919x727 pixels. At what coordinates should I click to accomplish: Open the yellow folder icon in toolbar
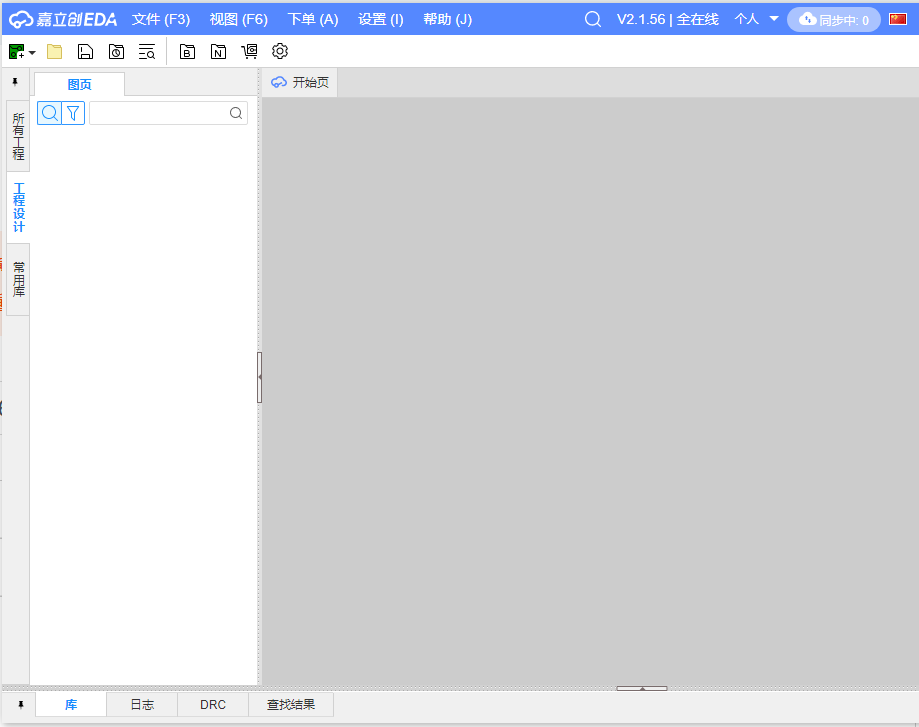click(55, 52)
